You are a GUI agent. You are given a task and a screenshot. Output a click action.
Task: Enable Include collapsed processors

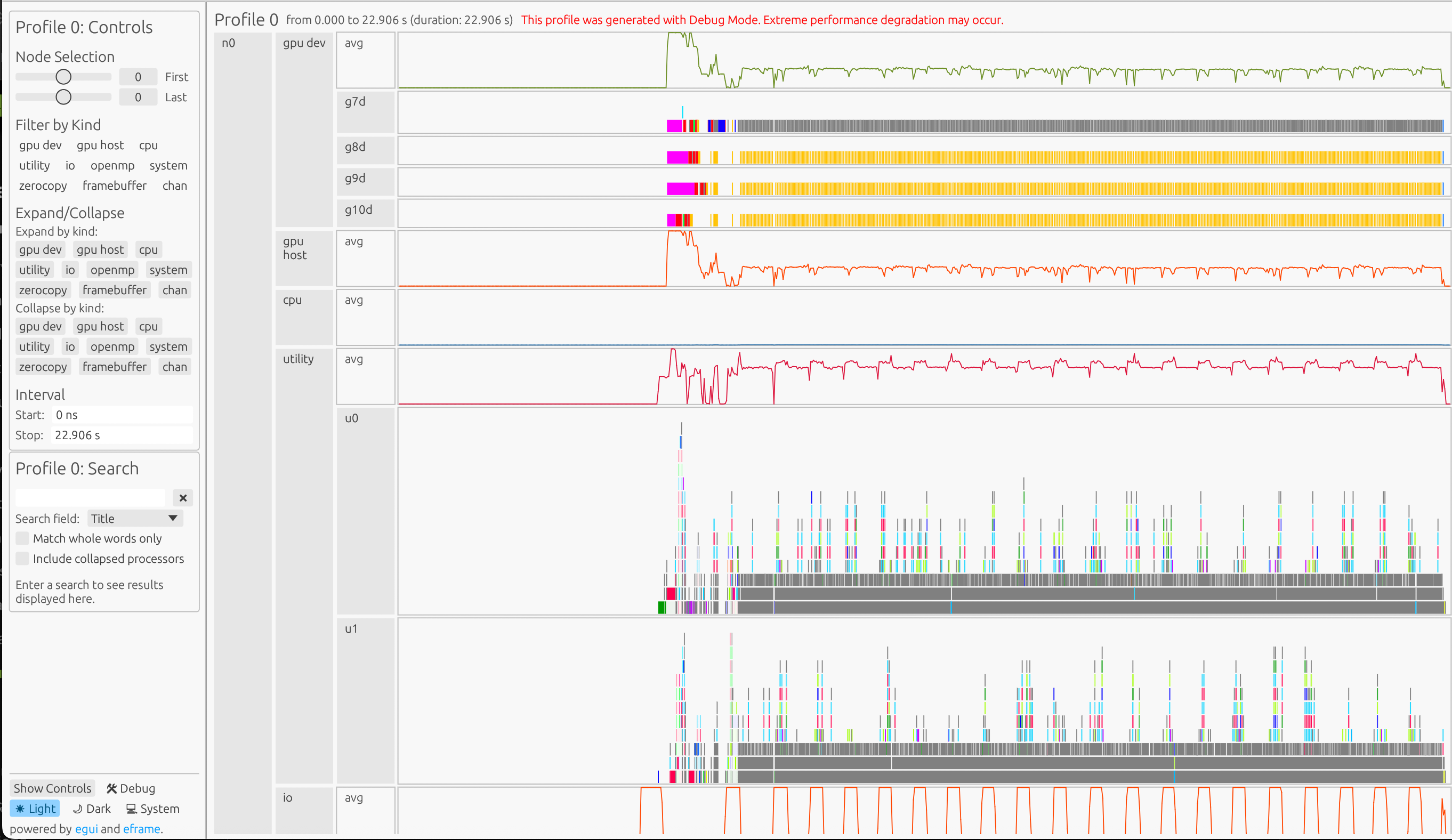(x=22, y=558)
